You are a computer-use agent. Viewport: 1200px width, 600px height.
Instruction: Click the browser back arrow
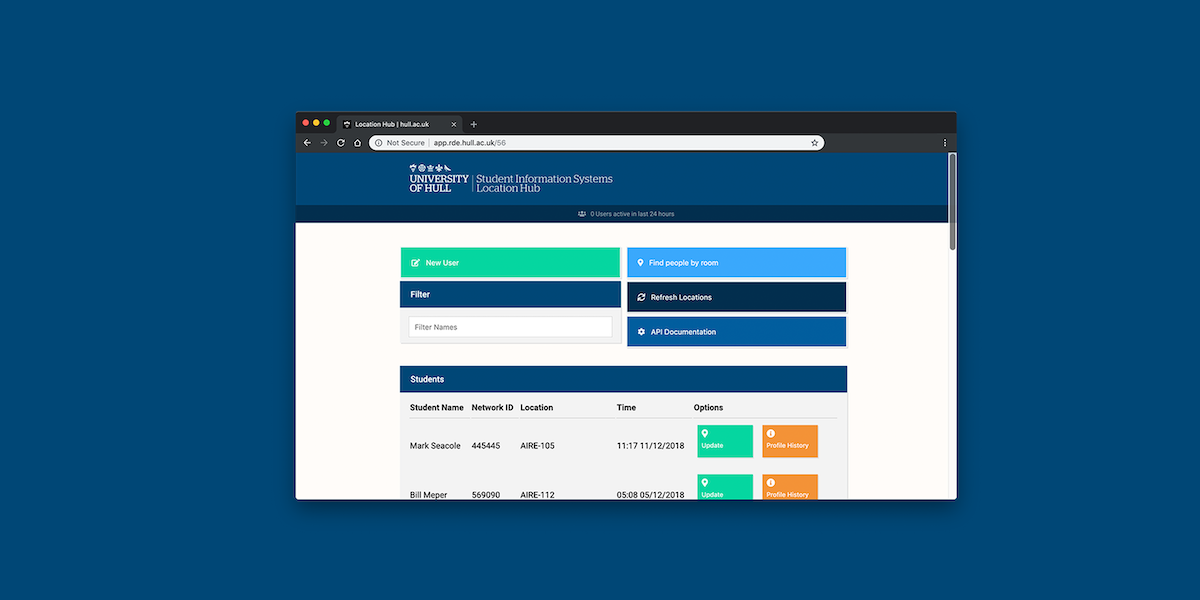(x=307, y=143)
